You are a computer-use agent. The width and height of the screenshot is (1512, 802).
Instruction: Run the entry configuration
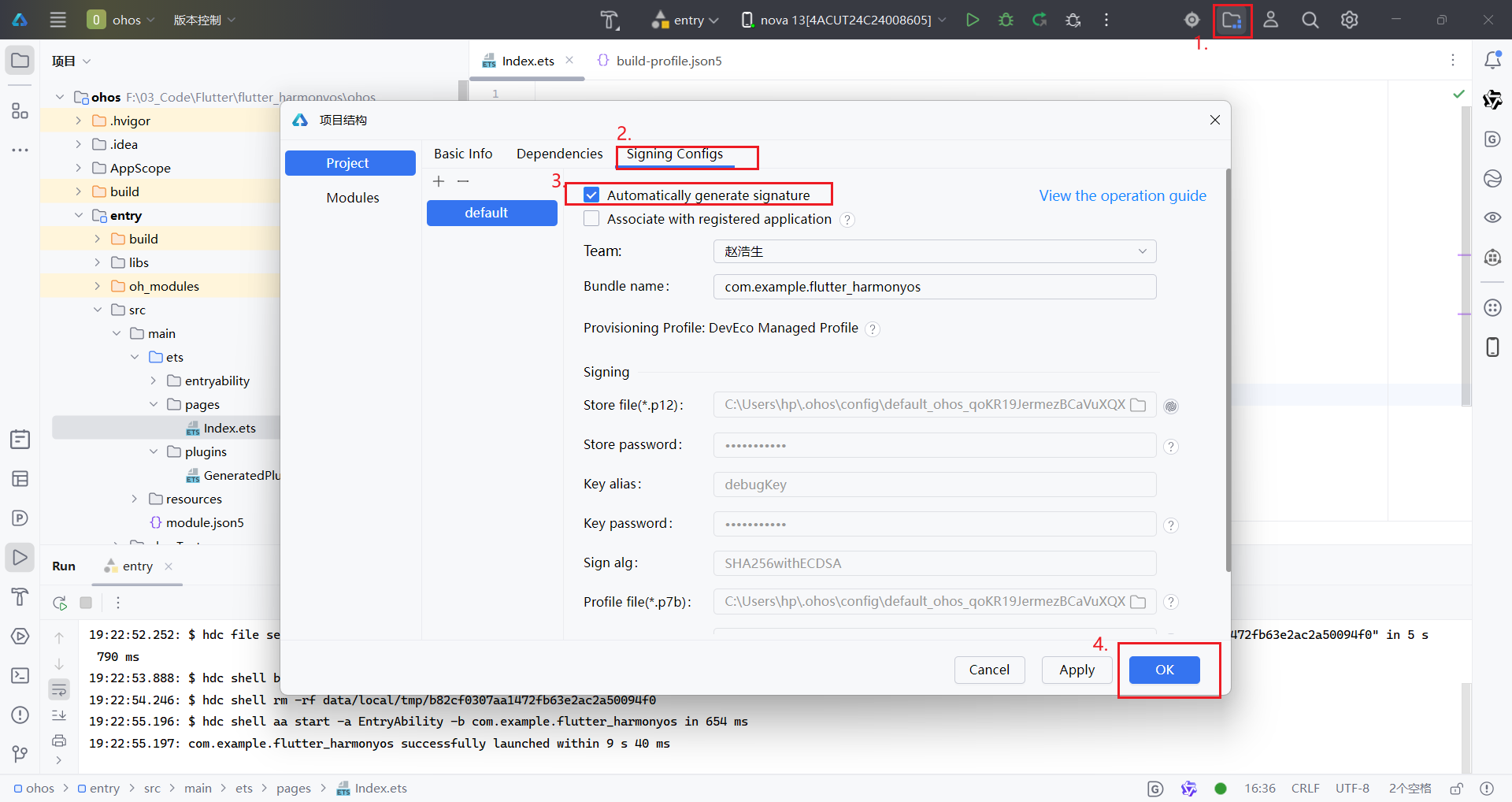[973, 20]
